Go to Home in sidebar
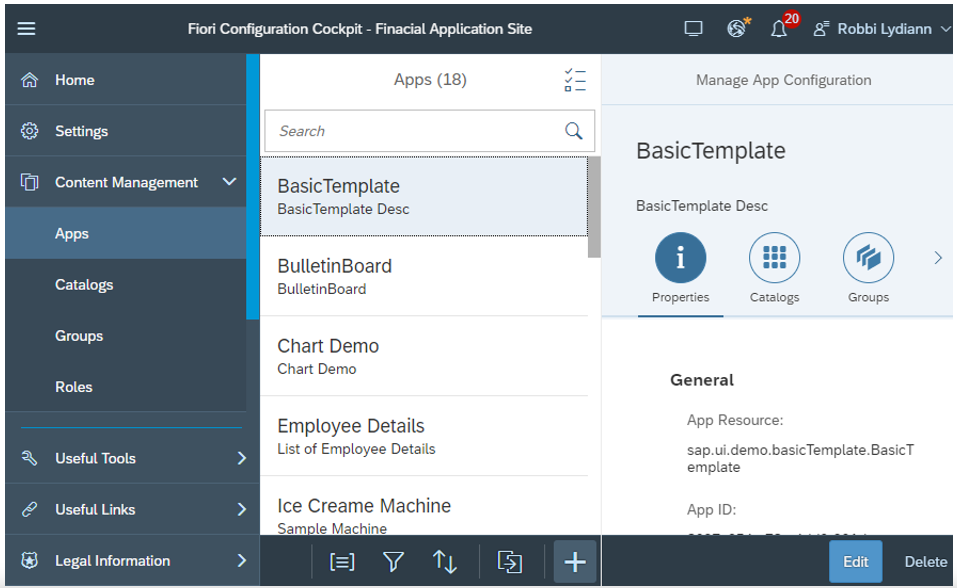 tap(126, 80)
